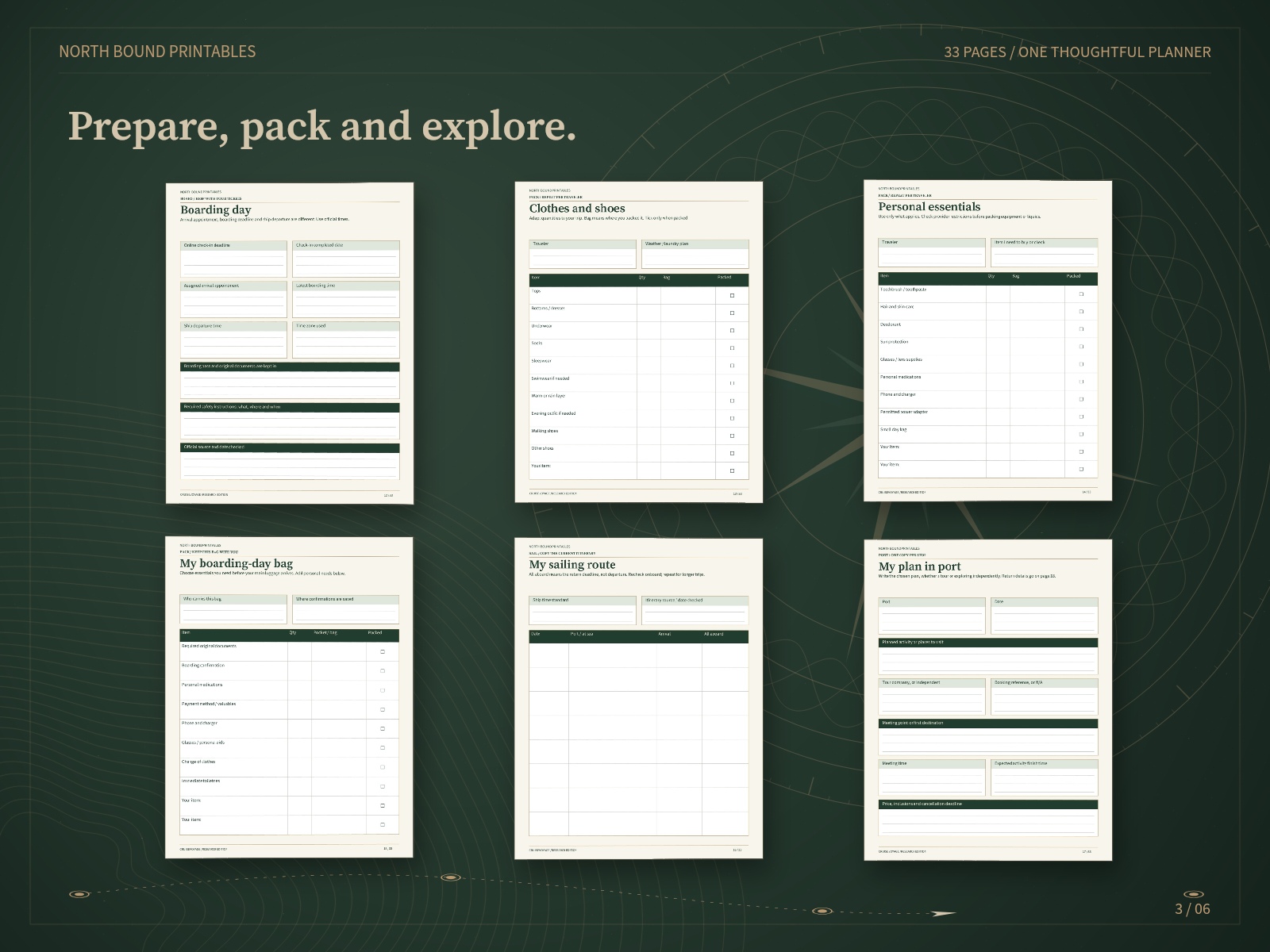Click the '3 / 06' slide counter

click(1192, 908)
